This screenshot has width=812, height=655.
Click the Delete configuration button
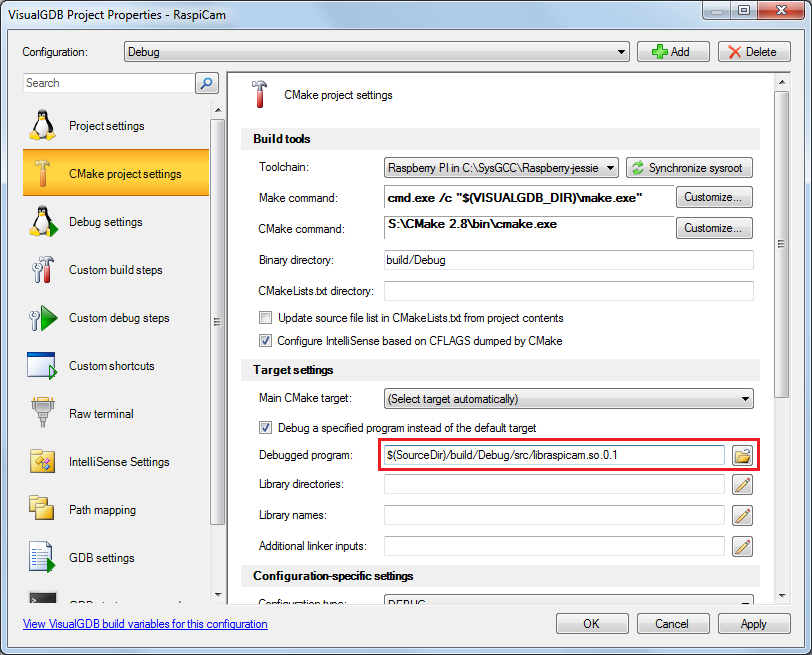(754, 52)
